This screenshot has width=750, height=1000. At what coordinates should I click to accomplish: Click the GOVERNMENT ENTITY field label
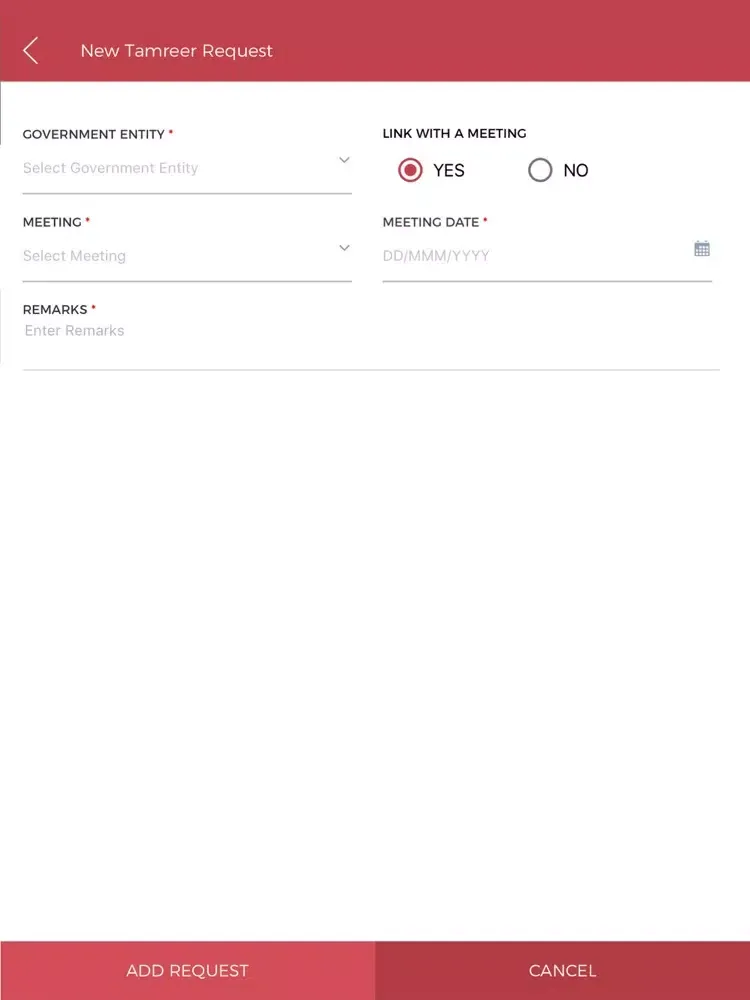pos(94,134)
